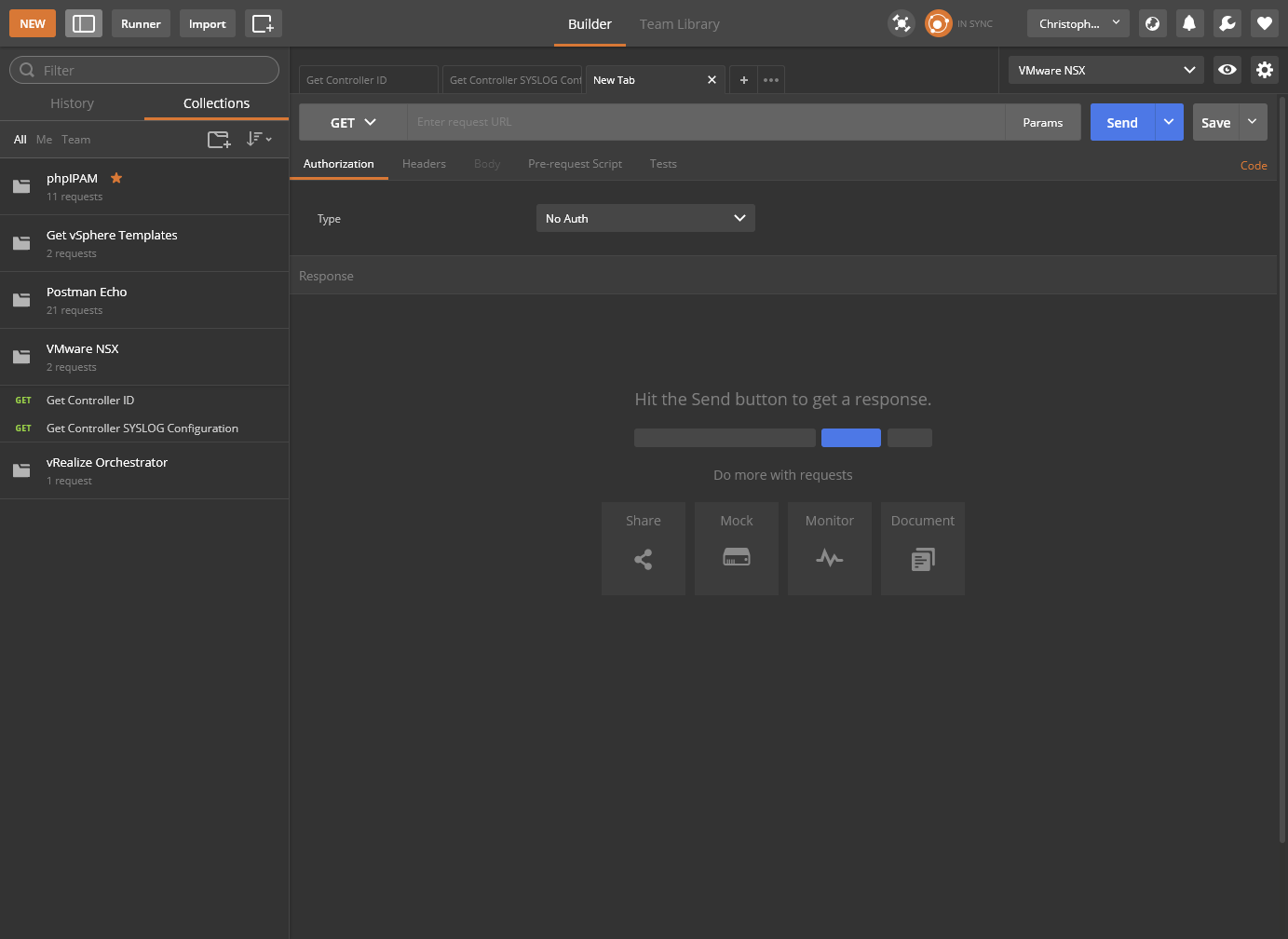The height and width of the screenshot is (939, 1288).
Task: Star toggle on phpIPAM collection
Action: 116,178
